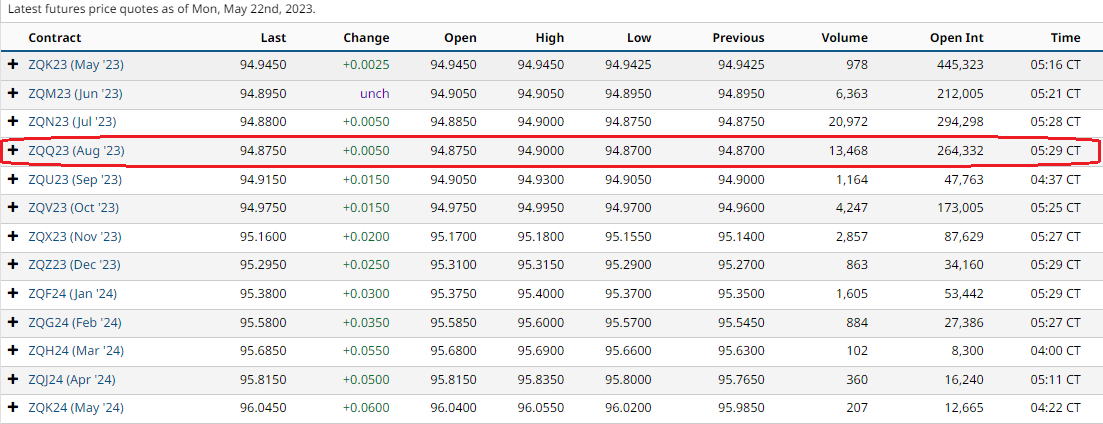Click plus icon beside ZQH24 (Mar '24)
This screenshot has width=1103, height=424.
pyautogui.click(x=13, y=351)
